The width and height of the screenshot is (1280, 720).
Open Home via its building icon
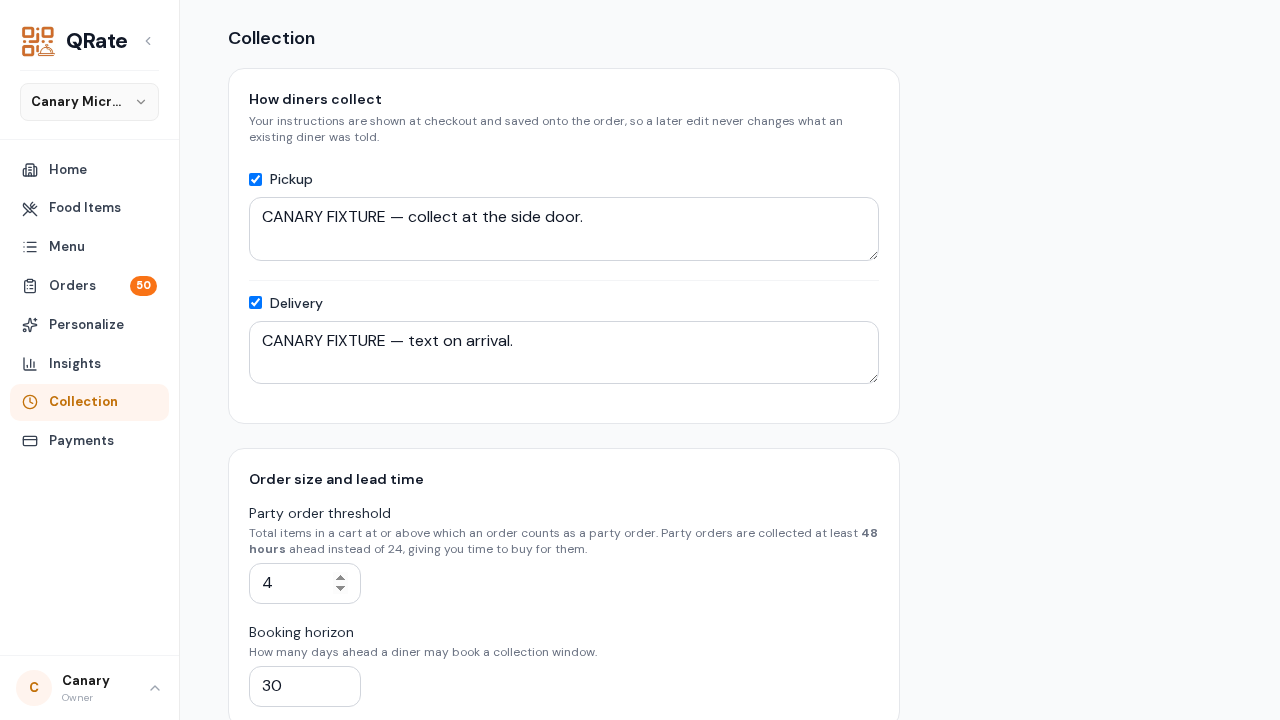coord(30,170)
